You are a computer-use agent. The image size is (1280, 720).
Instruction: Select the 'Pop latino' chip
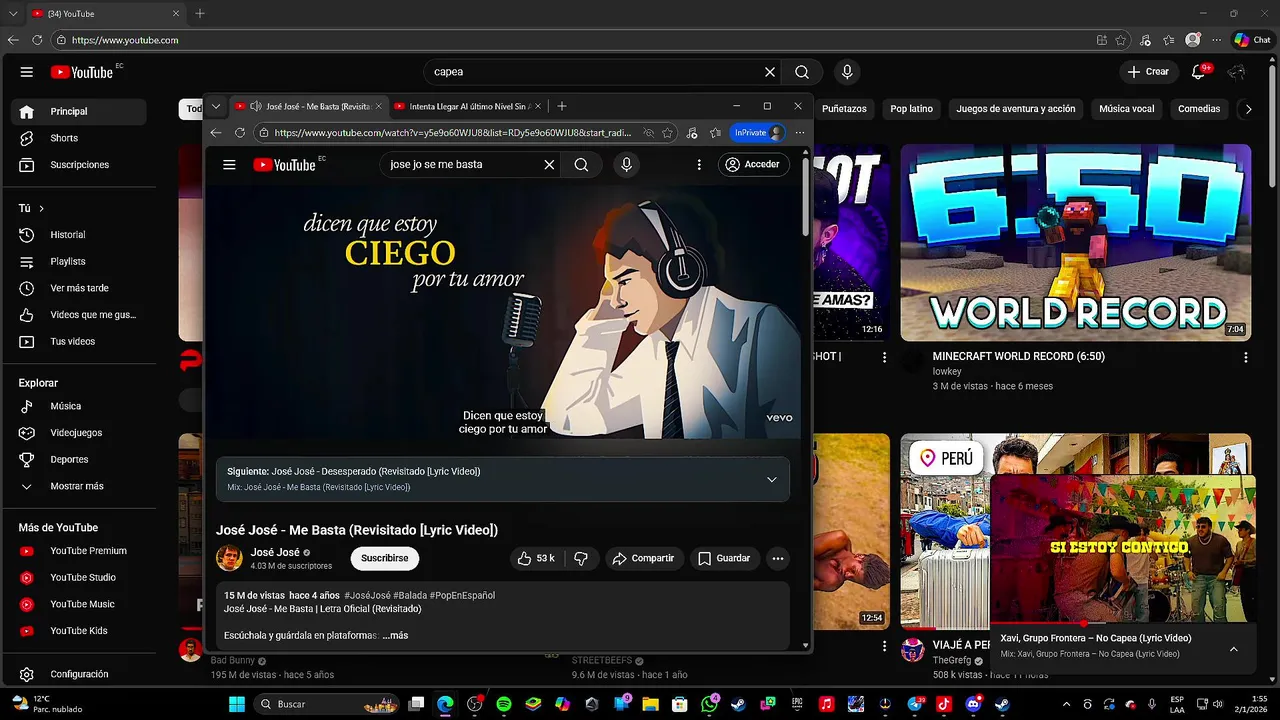911,109
